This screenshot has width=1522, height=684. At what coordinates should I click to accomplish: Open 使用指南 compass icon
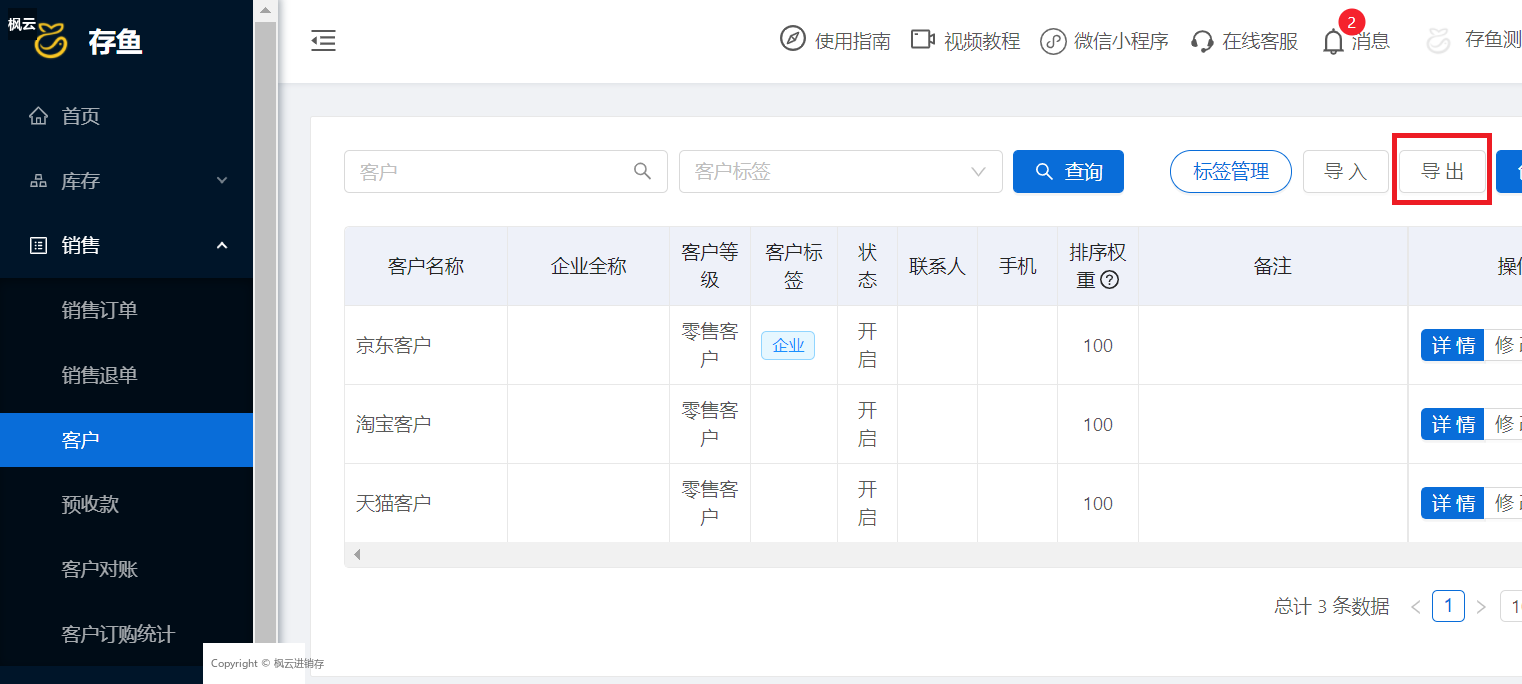[x=793, y=40]
